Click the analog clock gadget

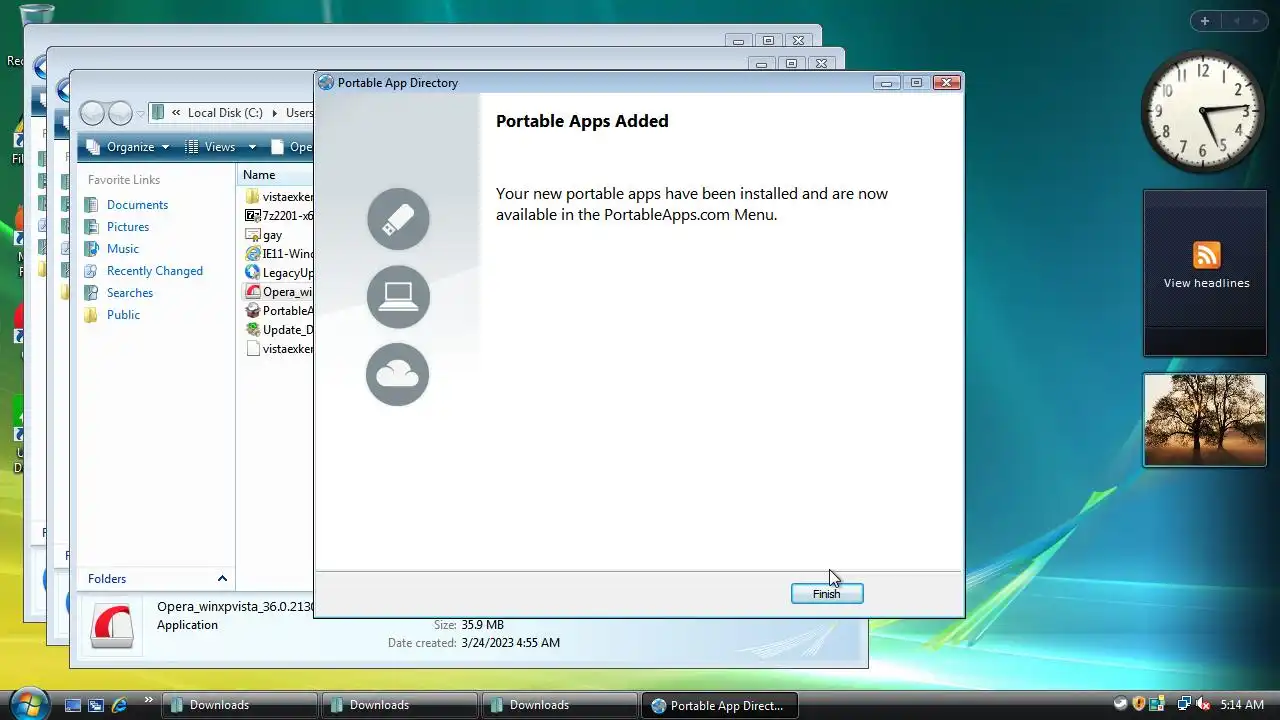coord(1203,110)
